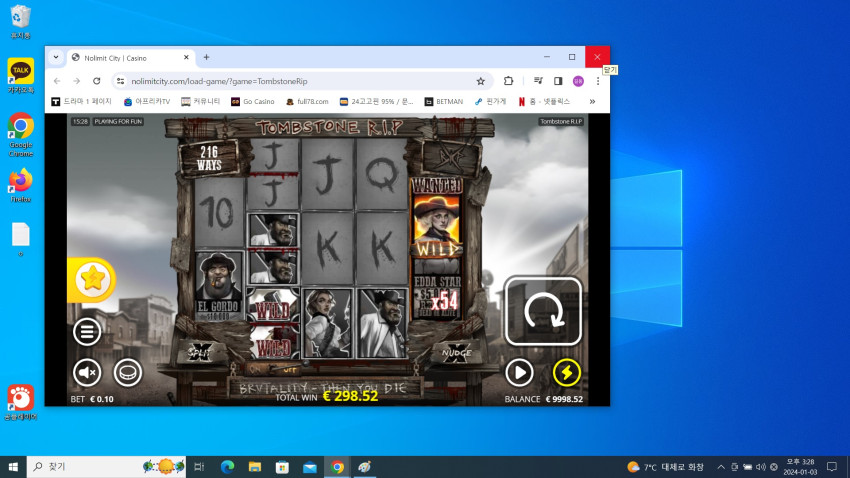Open the Go Casino bookmark
Screen dimensions: 850x478
coord(253,101)
